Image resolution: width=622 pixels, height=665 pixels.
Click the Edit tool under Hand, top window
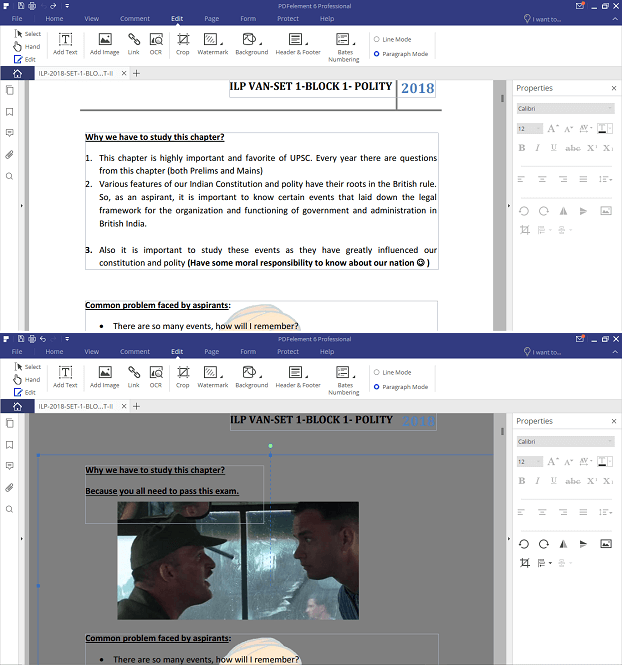tap(25, 59)
